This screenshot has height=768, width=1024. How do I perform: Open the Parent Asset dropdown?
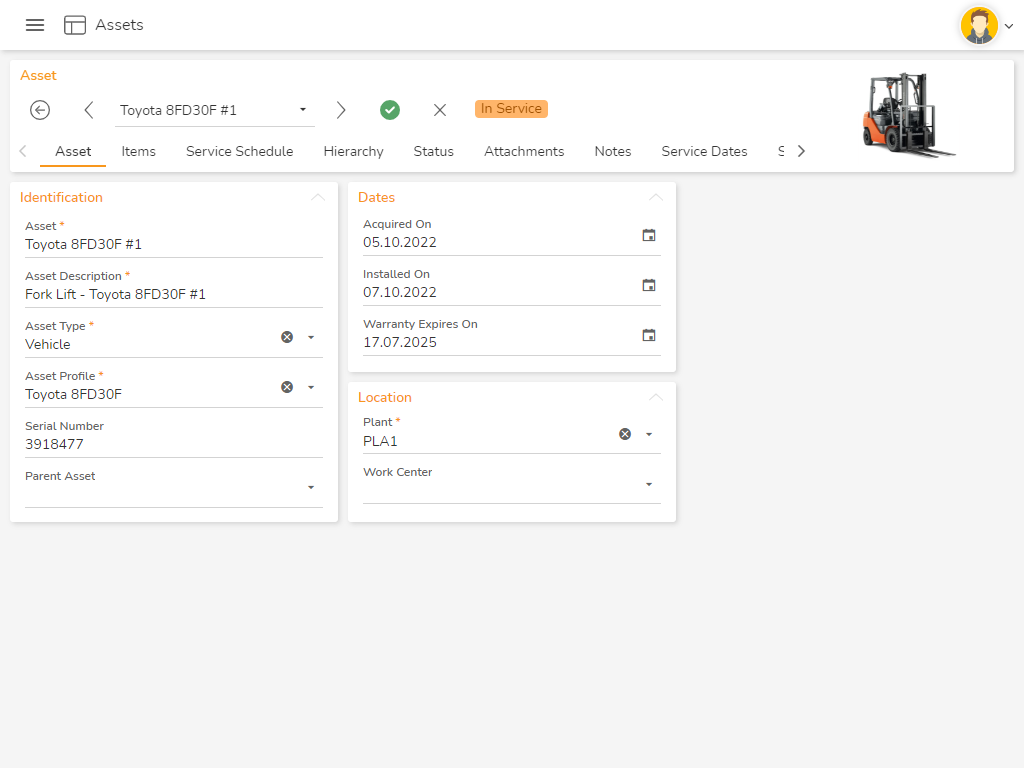311,488
